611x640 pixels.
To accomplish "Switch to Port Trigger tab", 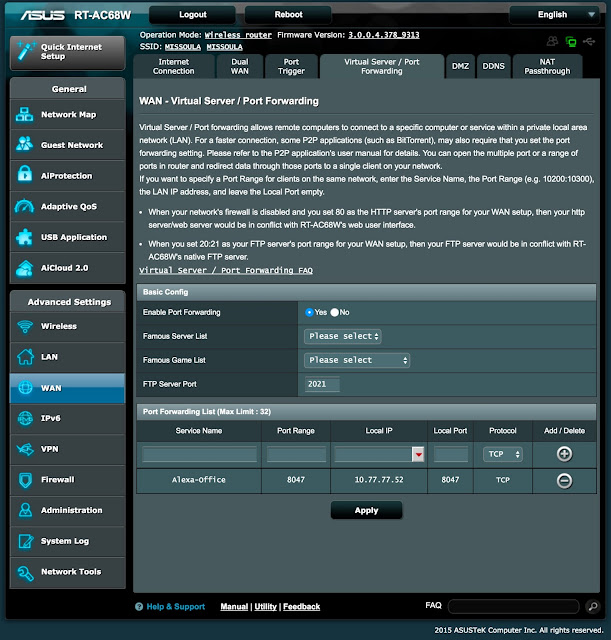I will (x=291, y=67).
